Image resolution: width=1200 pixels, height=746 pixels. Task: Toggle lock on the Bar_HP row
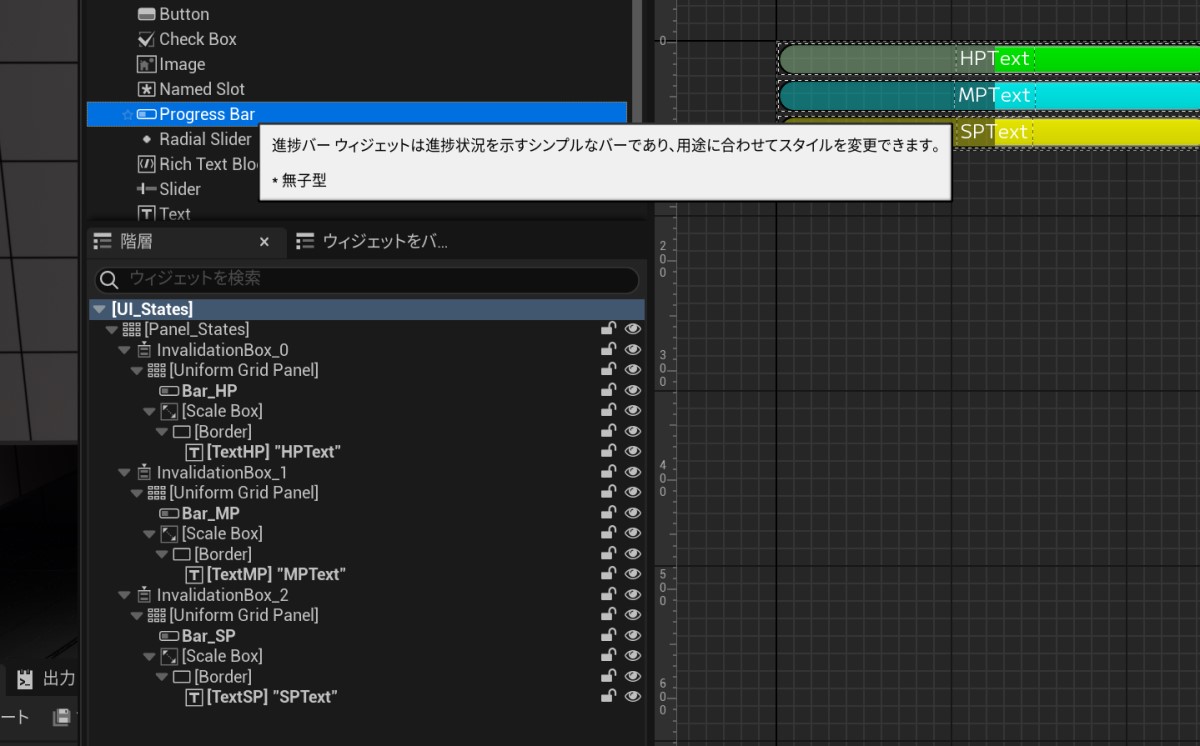pos(608,391)
